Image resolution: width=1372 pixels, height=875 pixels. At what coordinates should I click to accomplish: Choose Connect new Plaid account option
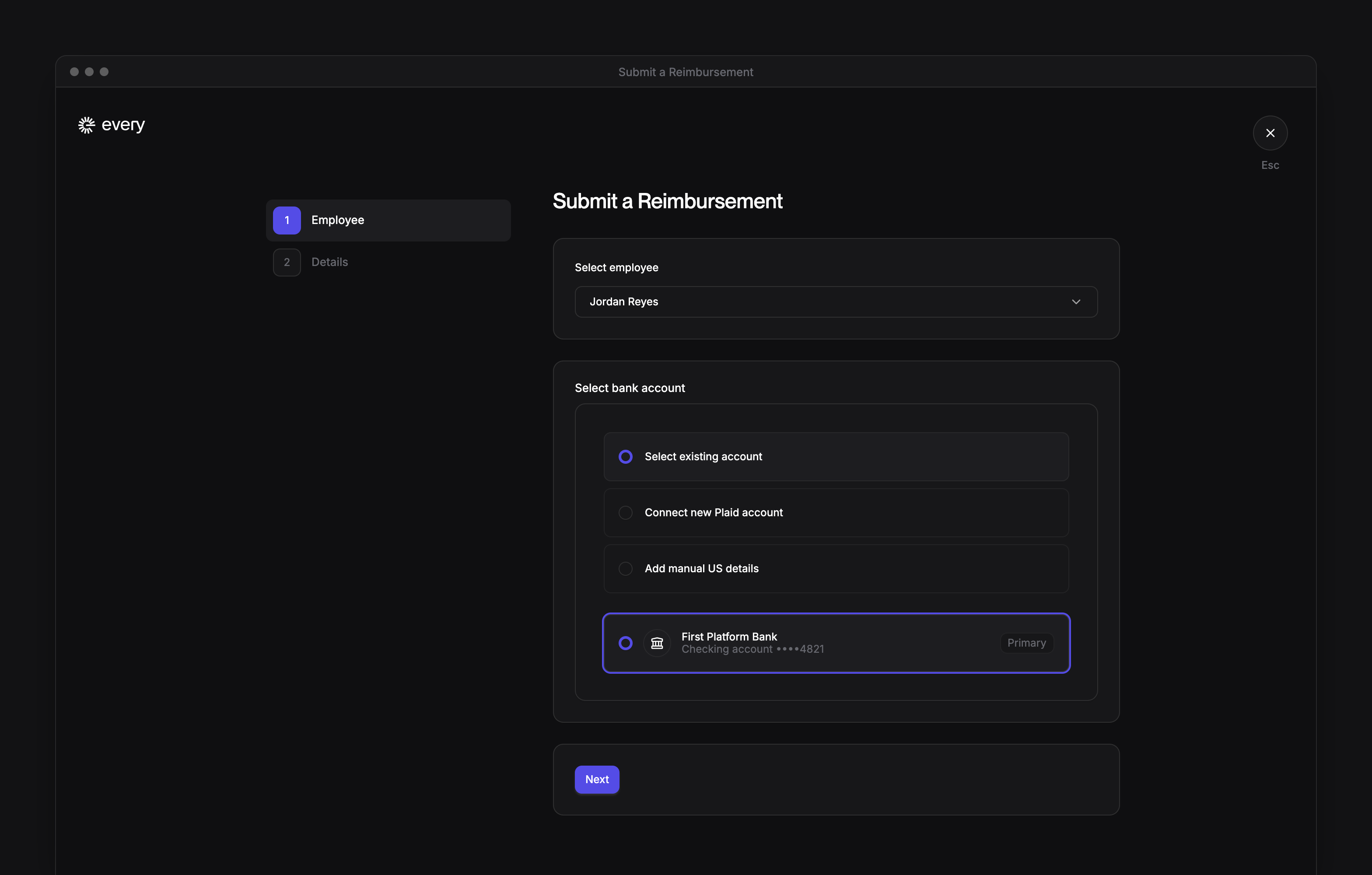[836, 513]
